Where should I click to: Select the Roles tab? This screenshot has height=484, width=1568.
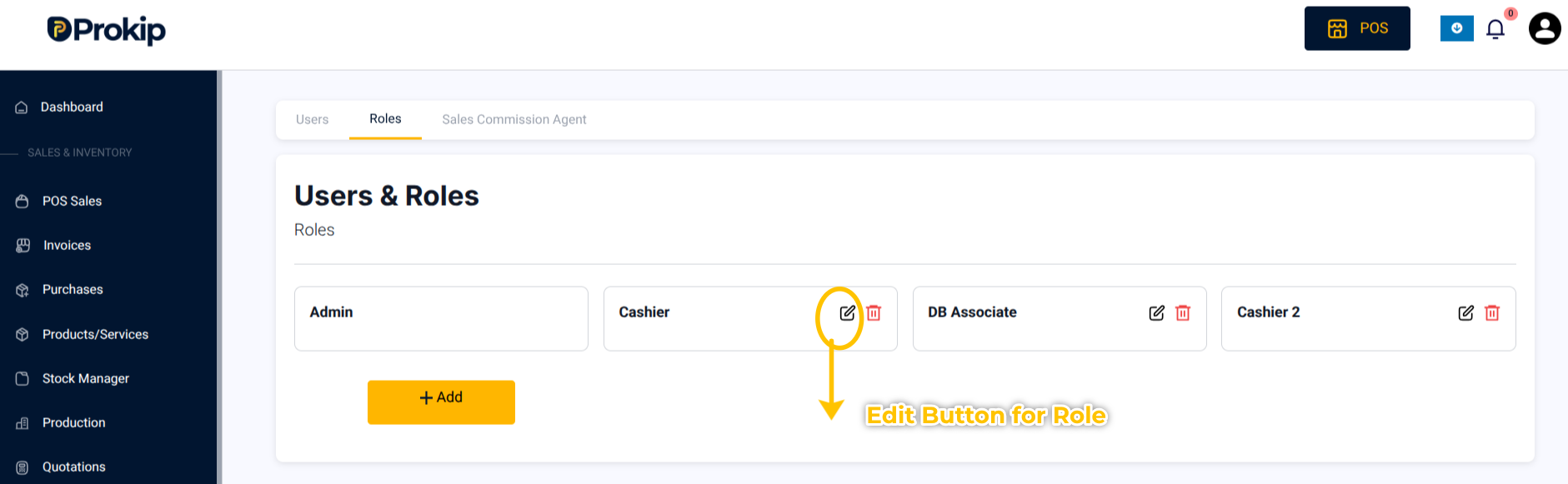point(385,120)
